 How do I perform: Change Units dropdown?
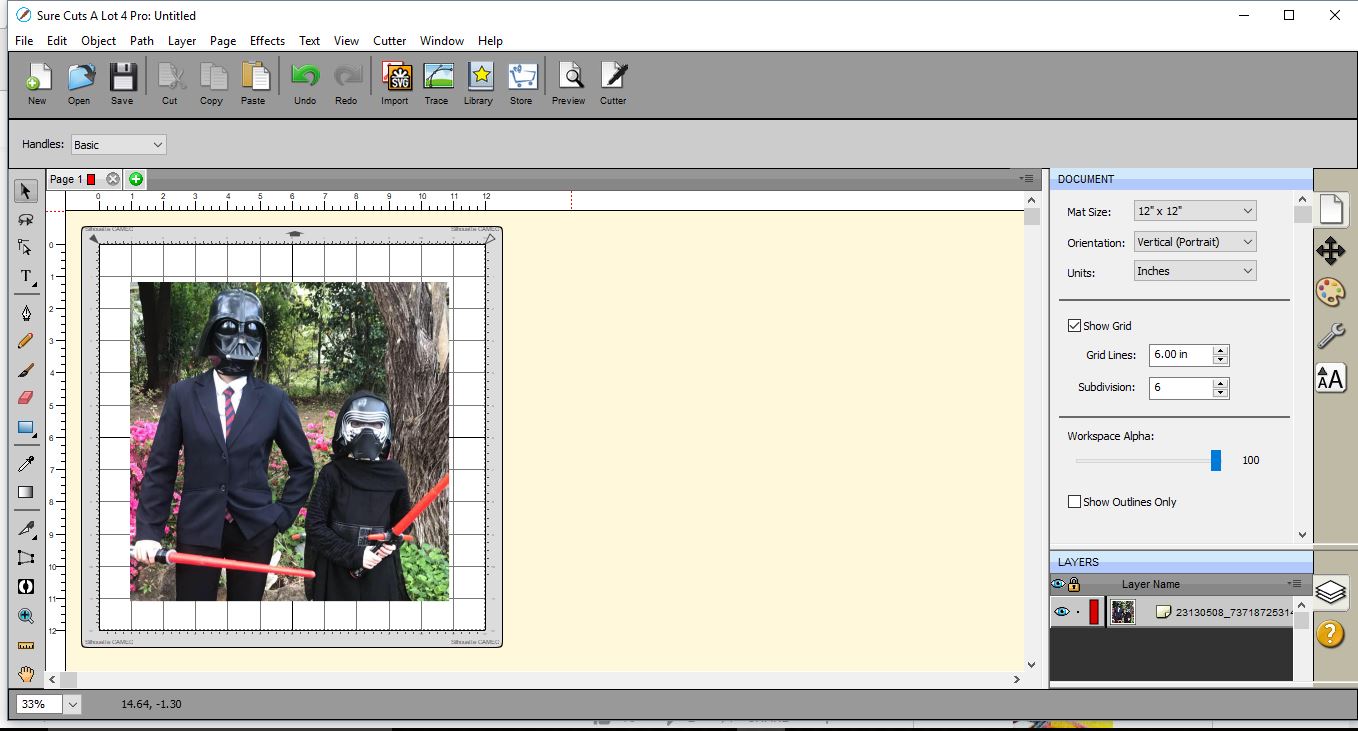[x=1195, y=271]
